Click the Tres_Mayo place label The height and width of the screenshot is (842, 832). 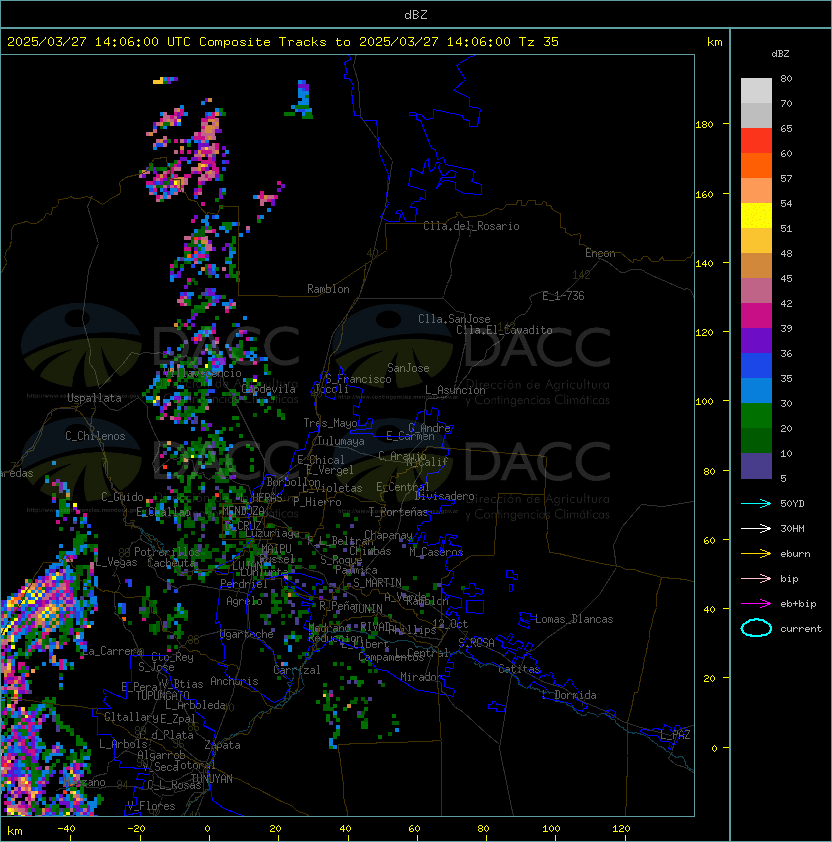(330, 423)
